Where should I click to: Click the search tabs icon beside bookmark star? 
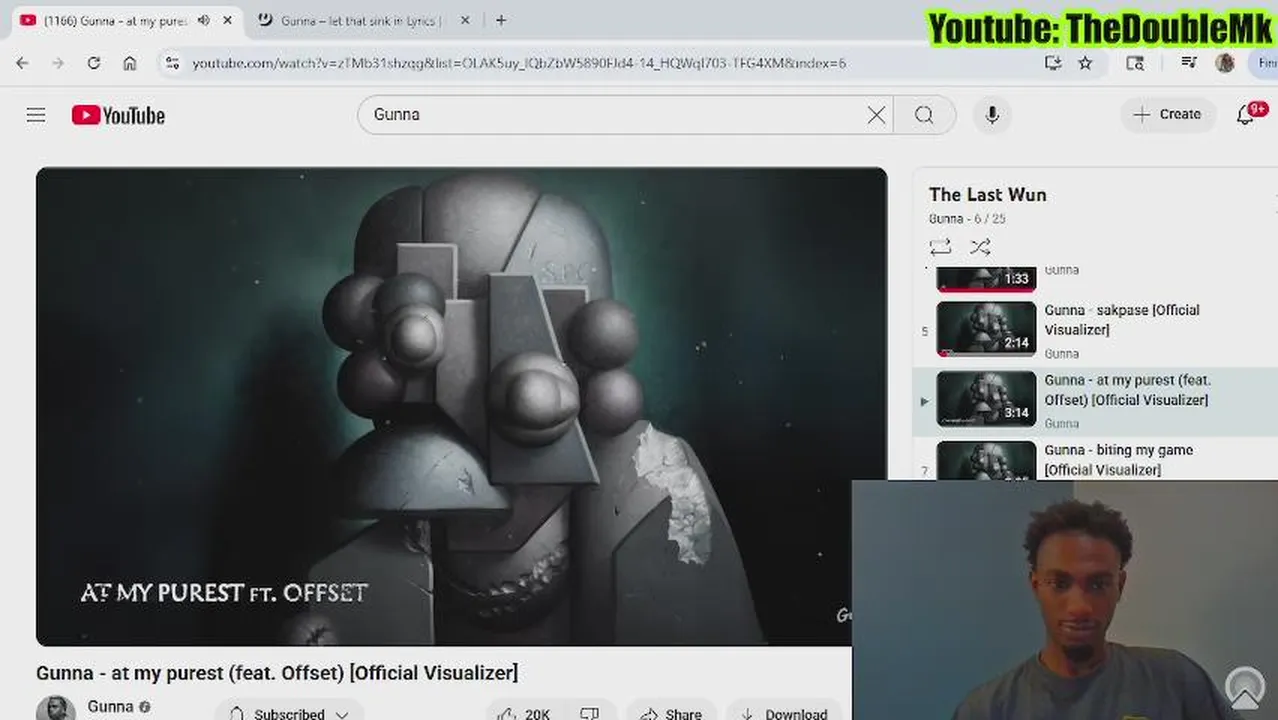point(1135,63)
